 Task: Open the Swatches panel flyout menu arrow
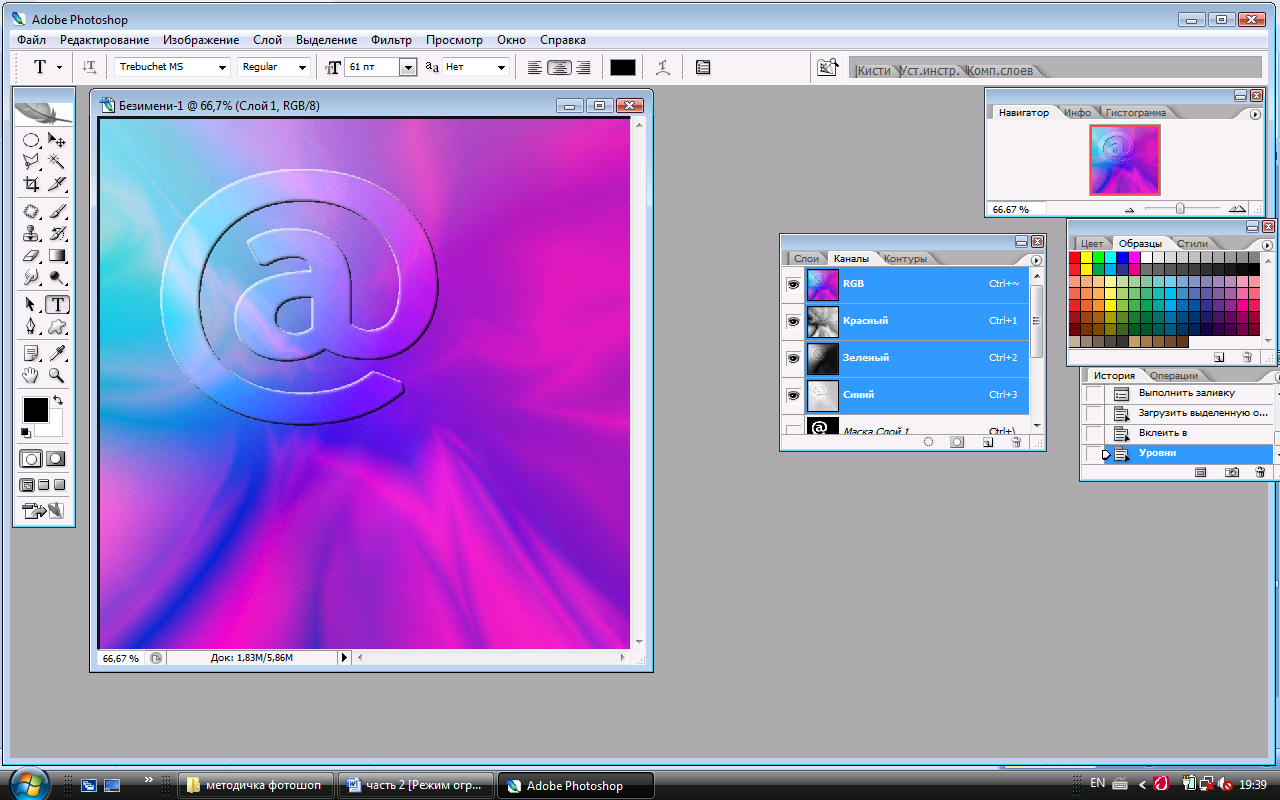tap(1267, 244)
